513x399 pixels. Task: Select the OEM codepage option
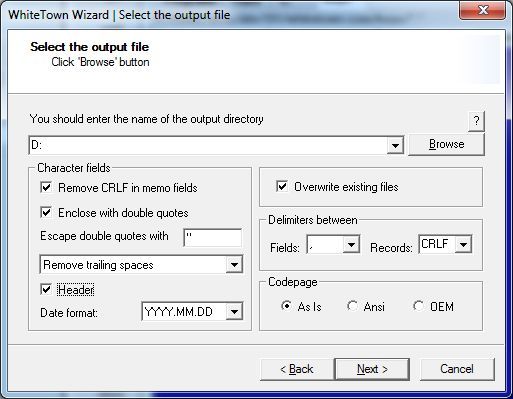(418, 306)
